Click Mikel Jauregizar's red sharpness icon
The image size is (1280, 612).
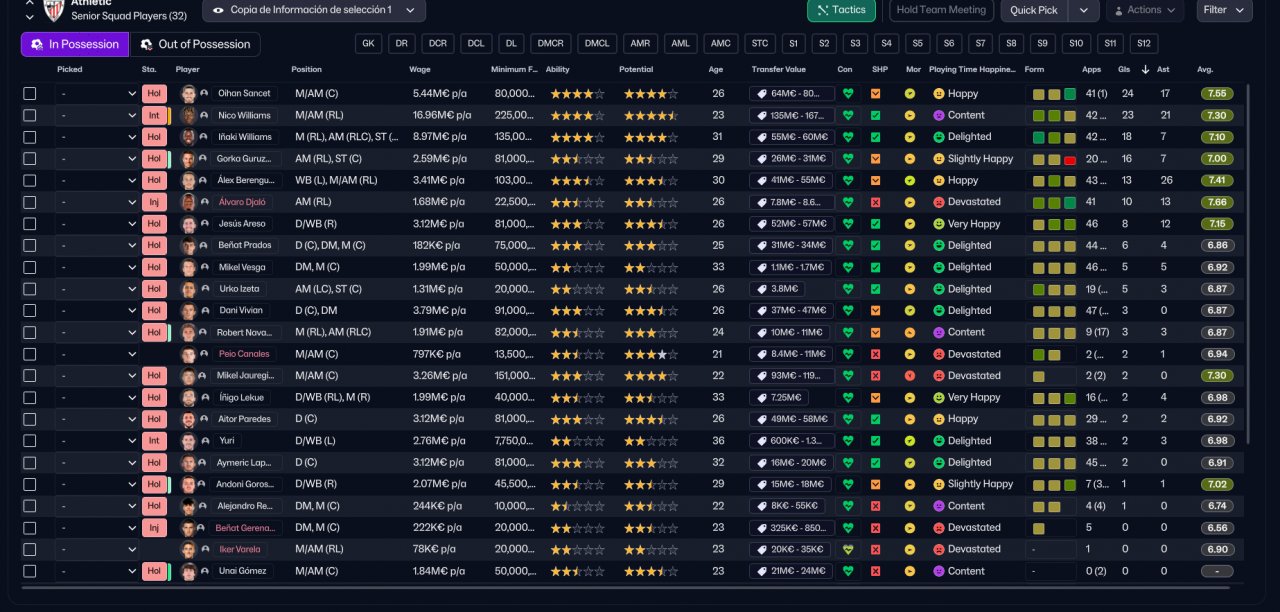[876, 376]
